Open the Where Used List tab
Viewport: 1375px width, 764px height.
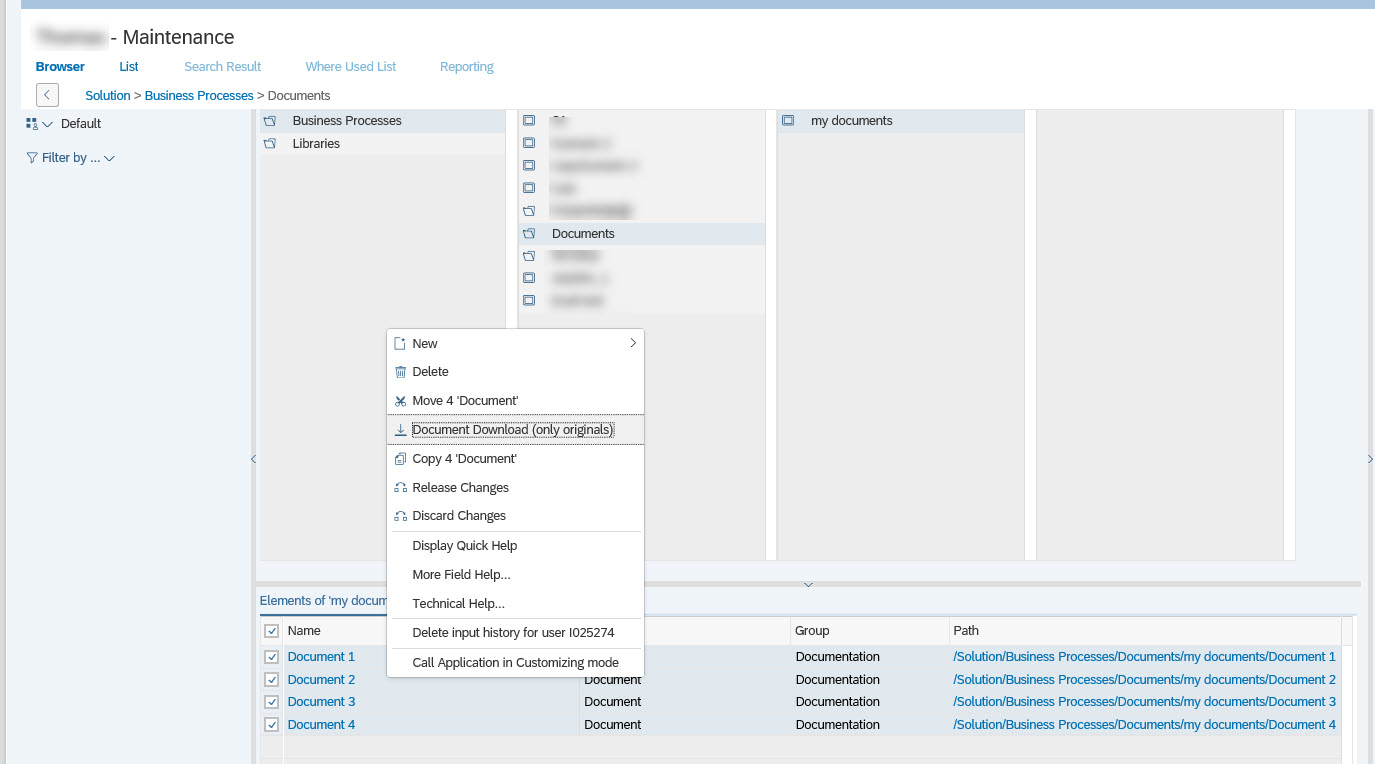coord(351,67)
